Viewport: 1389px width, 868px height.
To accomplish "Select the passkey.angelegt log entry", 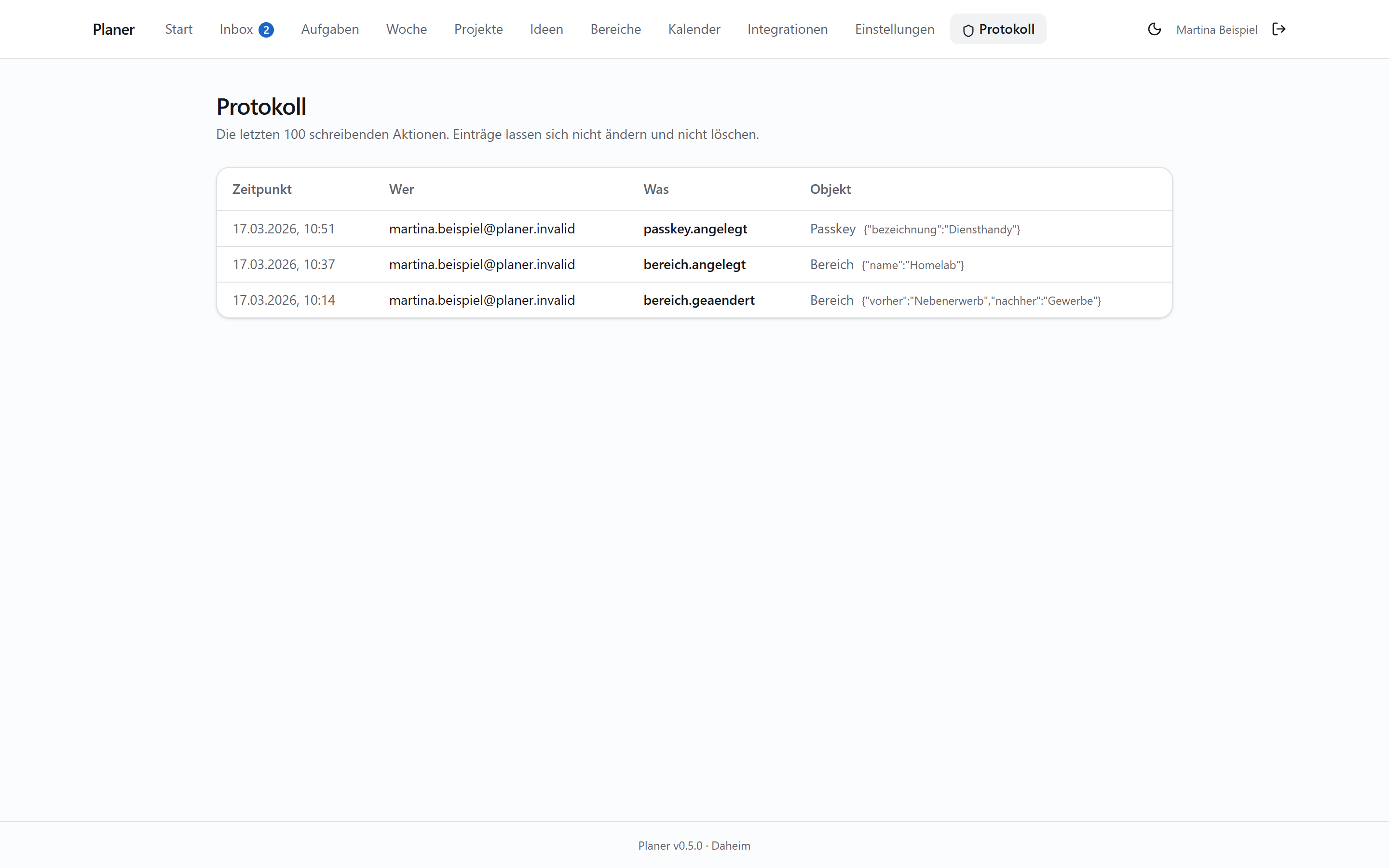I will pos(694,229).
